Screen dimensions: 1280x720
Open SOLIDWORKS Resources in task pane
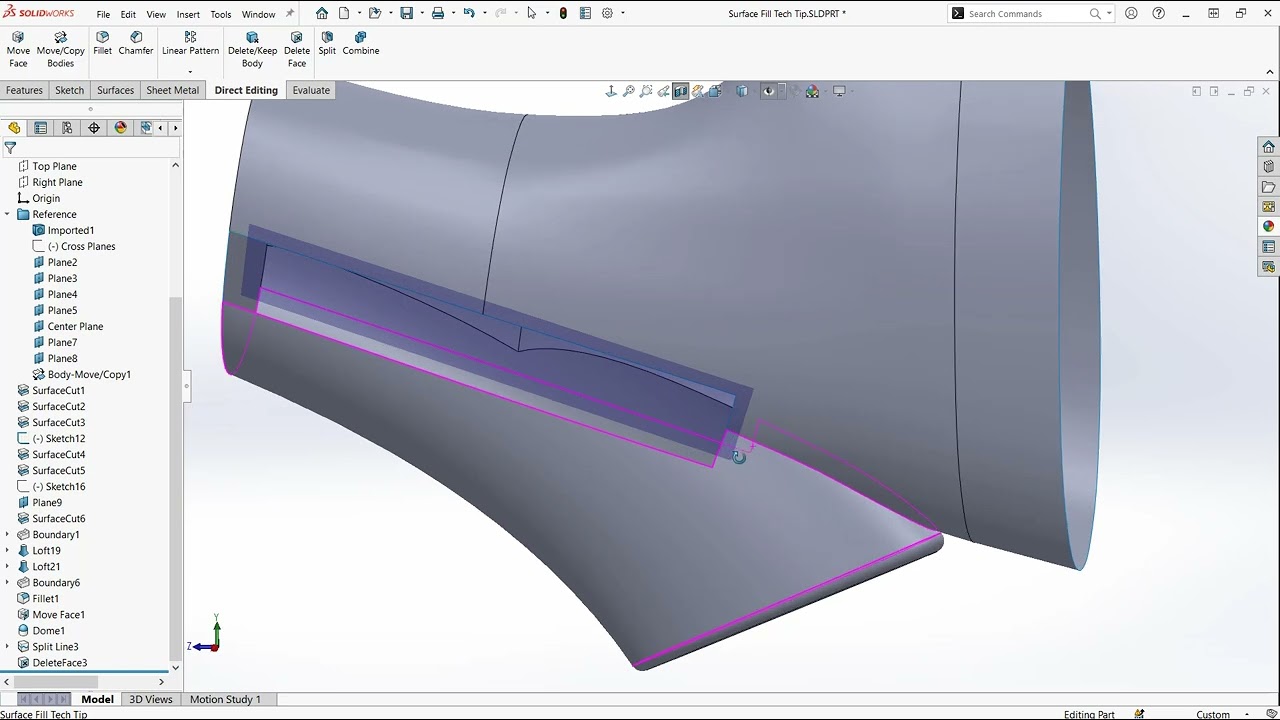point(1268,147)
